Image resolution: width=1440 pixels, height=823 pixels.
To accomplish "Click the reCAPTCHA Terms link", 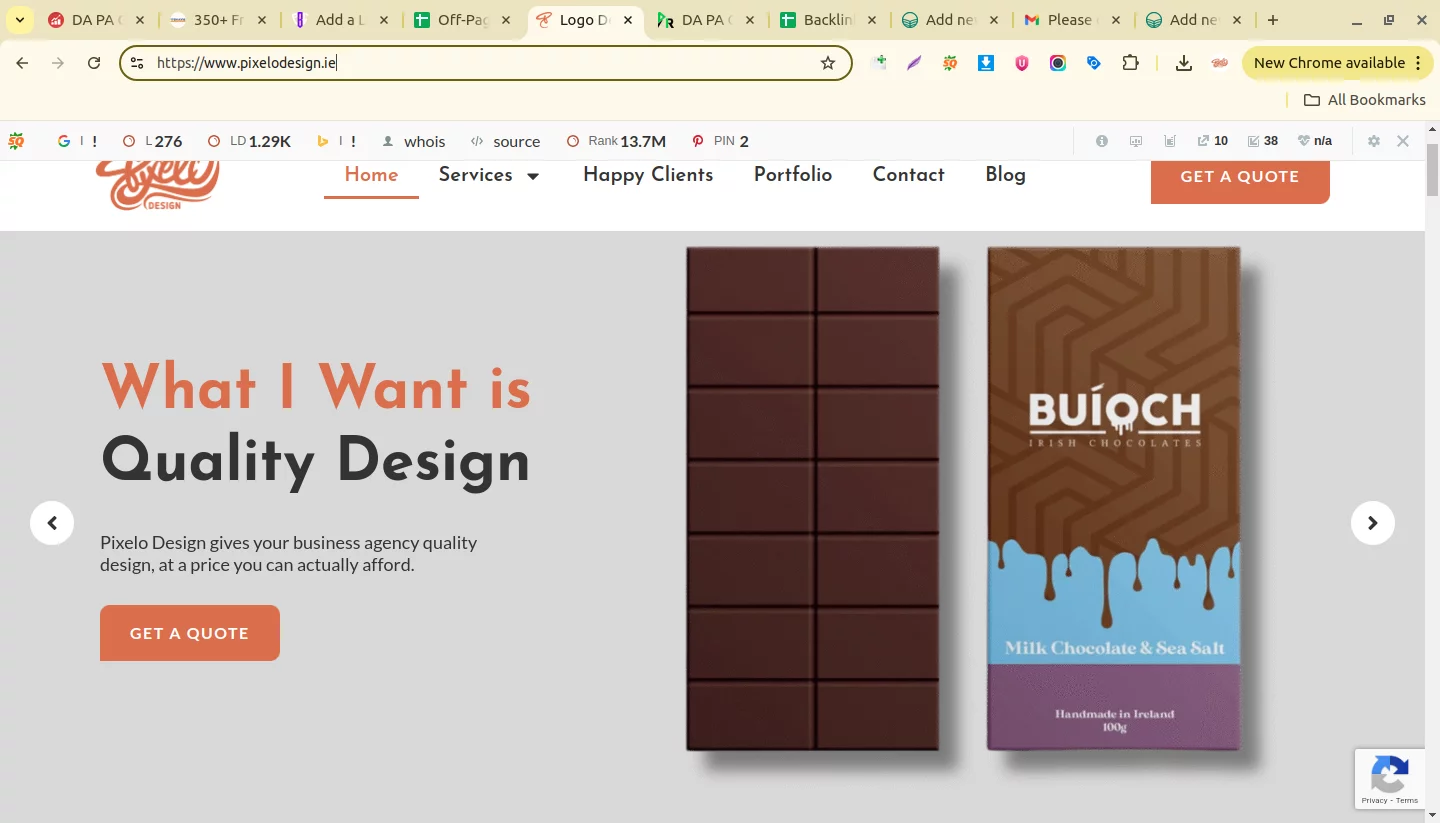I will pyautogui.click(x=1407, y=800).
